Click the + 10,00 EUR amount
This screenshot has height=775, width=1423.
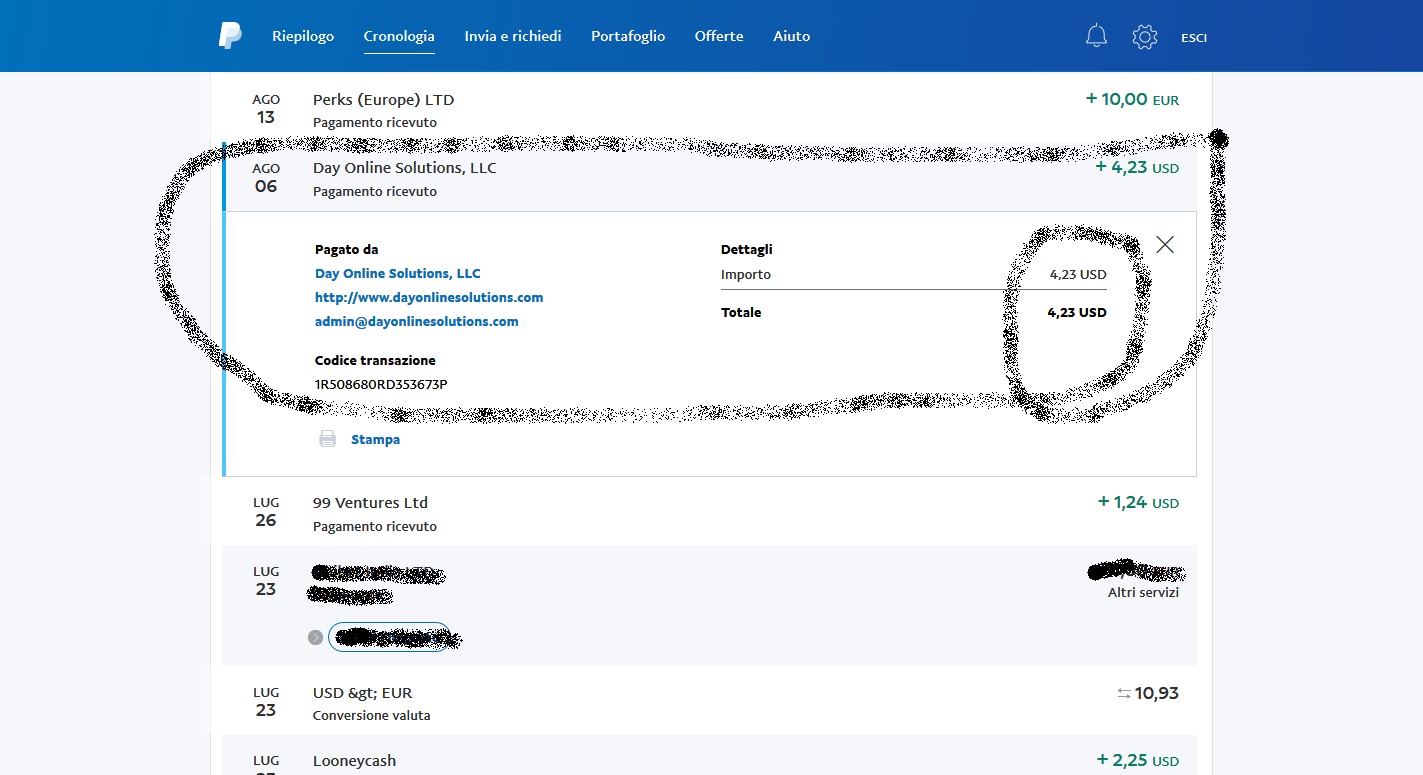(x=1132, y=99)
